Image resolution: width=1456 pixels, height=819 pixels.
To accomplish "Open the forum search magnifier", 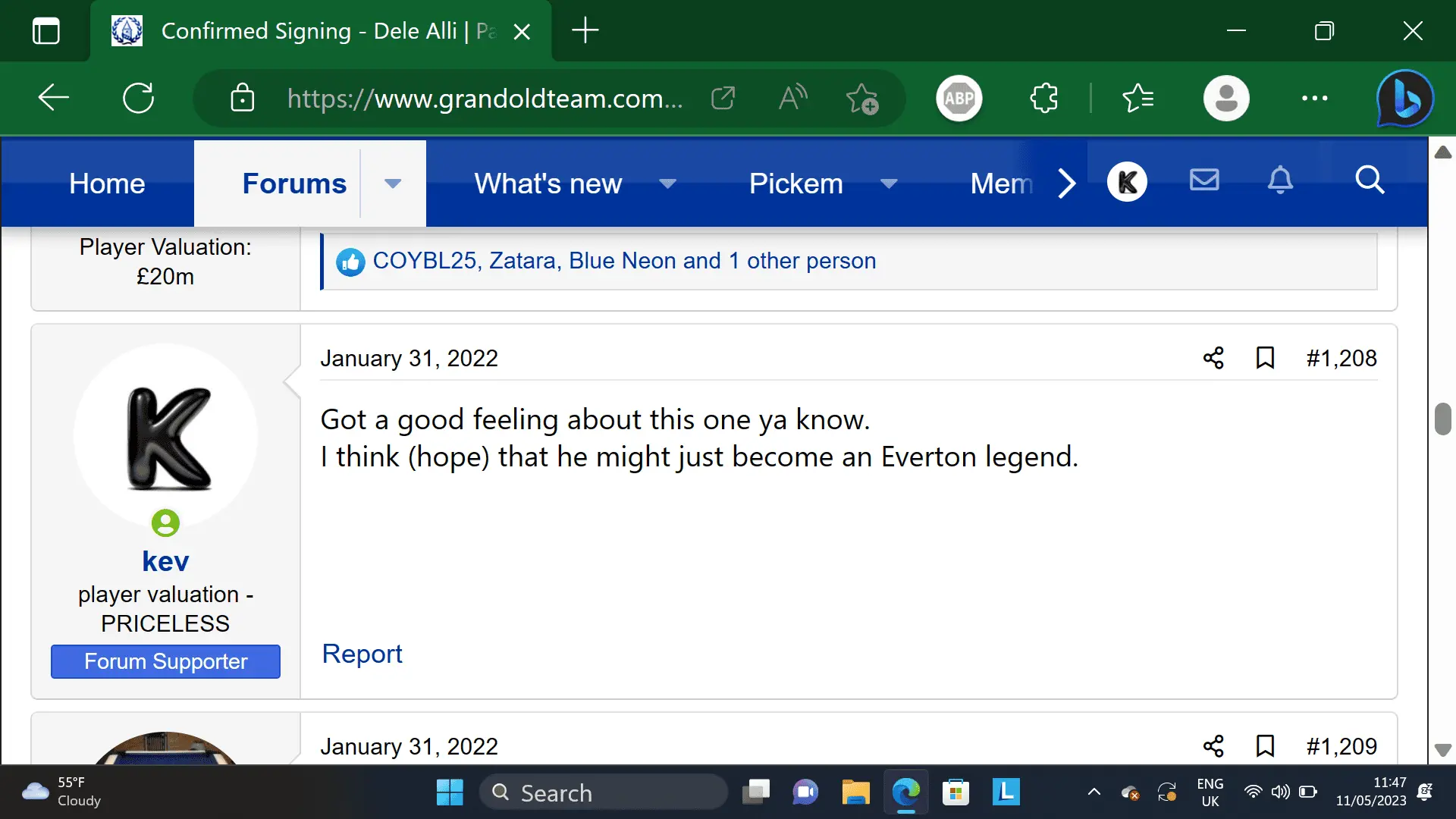I will click(1370, 180).
